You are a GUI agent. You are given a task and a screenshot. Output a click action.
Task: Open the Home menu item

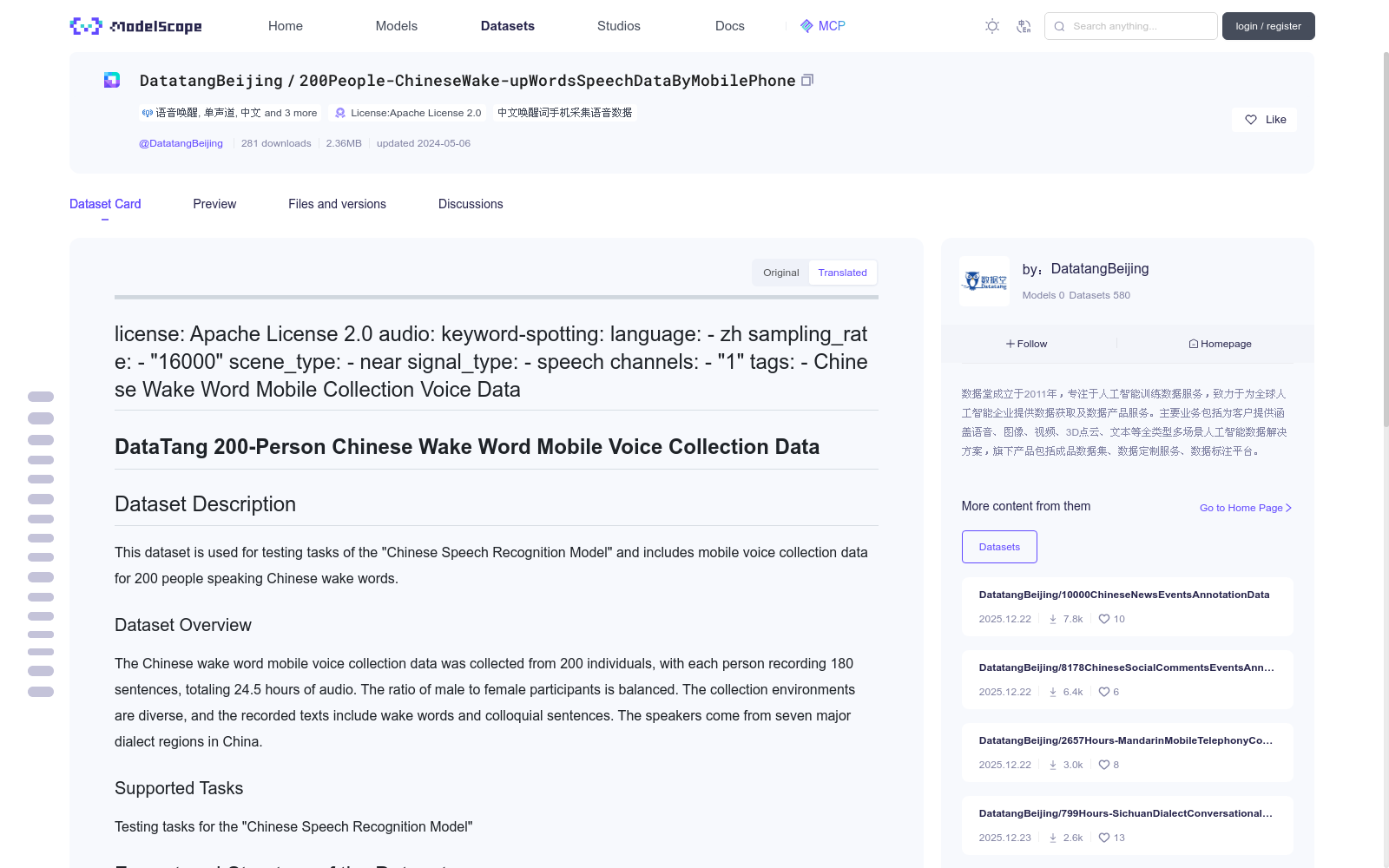(286, 26)
